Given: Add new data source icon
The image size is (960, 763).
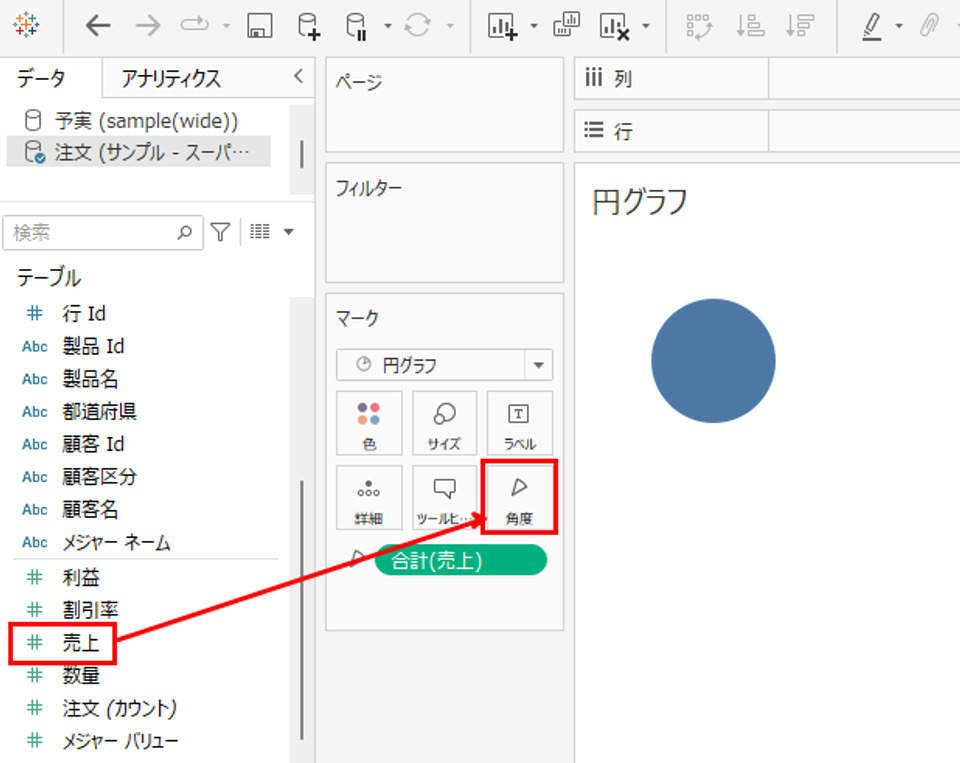Looking at the screenshot, I should (x=309, y=26).
